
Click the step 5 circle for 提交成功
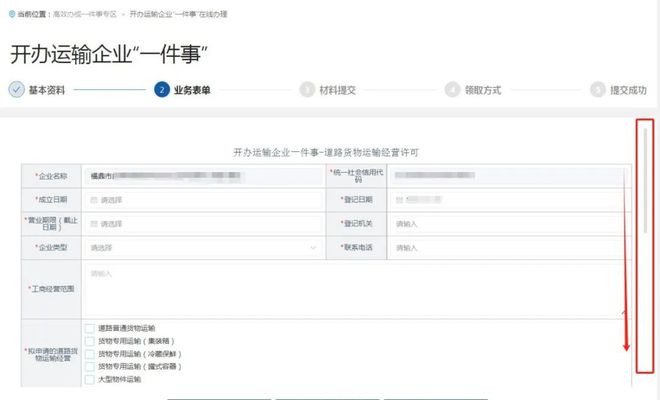pyautogui.click(x=598, y=90)
